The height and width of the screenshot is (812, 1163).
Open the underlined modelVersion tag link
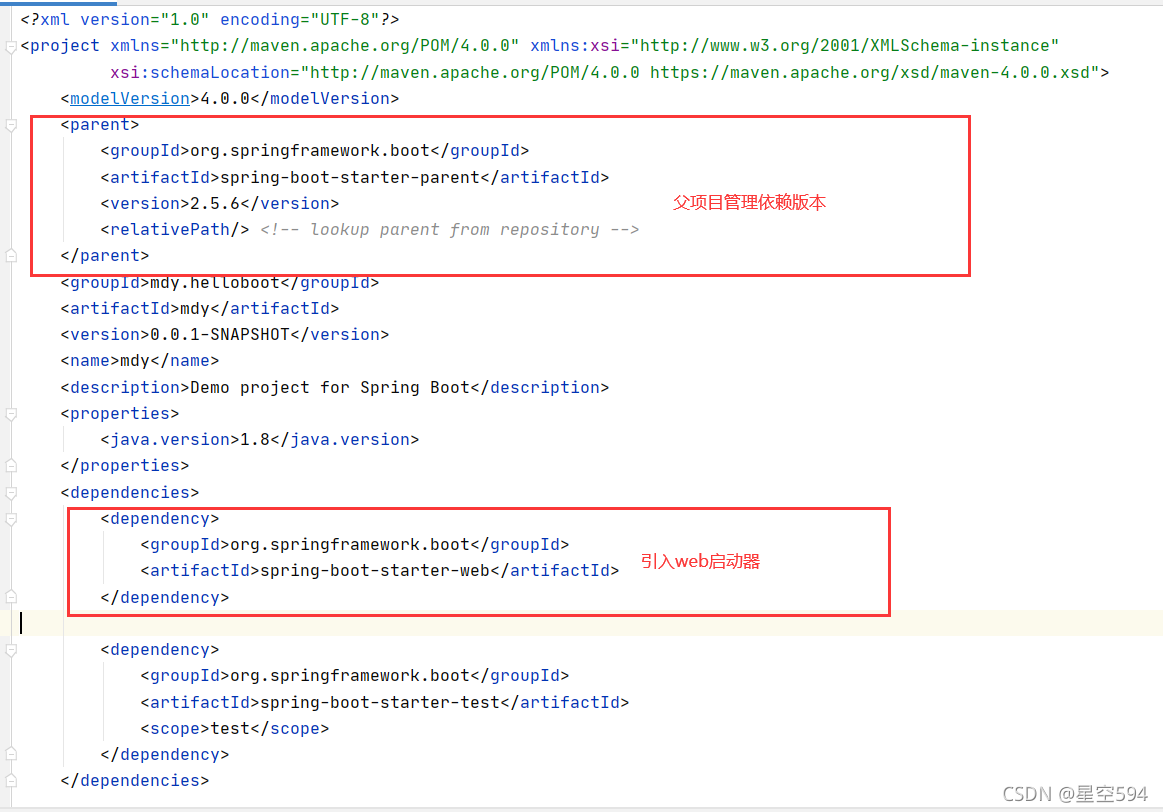[130, 99]
